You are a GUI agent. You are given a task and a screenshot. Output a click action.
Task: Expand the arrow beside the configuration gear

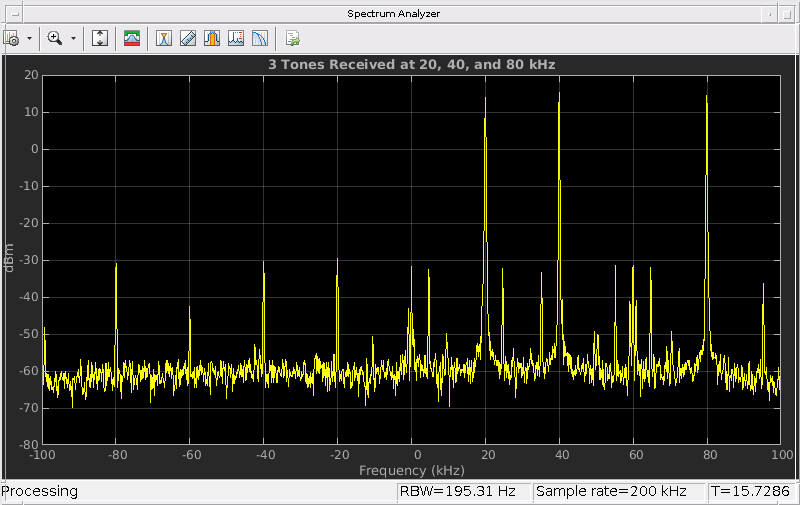click(x=29, y=38)
